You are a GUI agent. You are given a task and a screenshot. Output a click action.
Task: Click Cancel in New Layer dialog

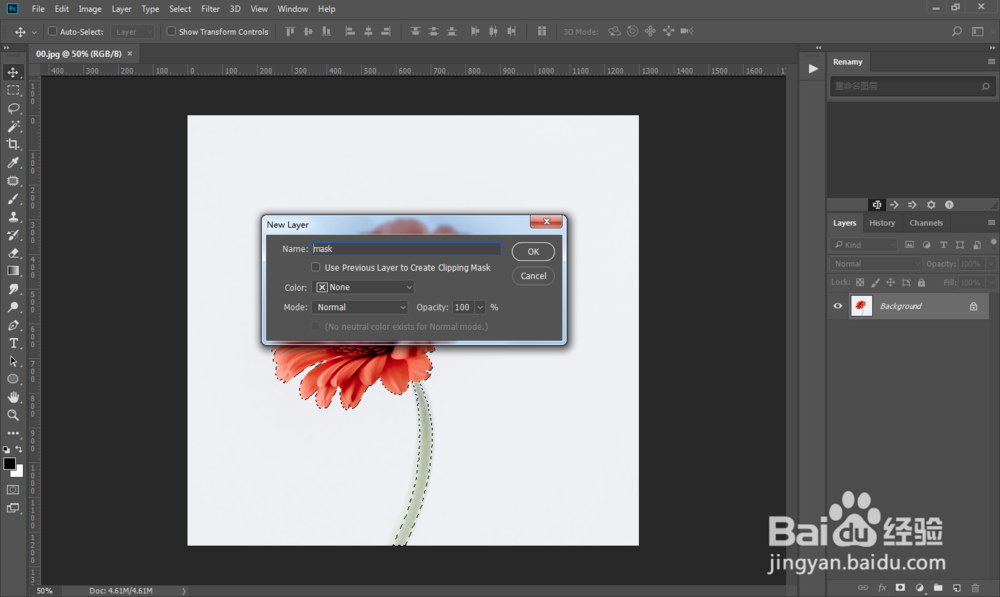(533, 276)
